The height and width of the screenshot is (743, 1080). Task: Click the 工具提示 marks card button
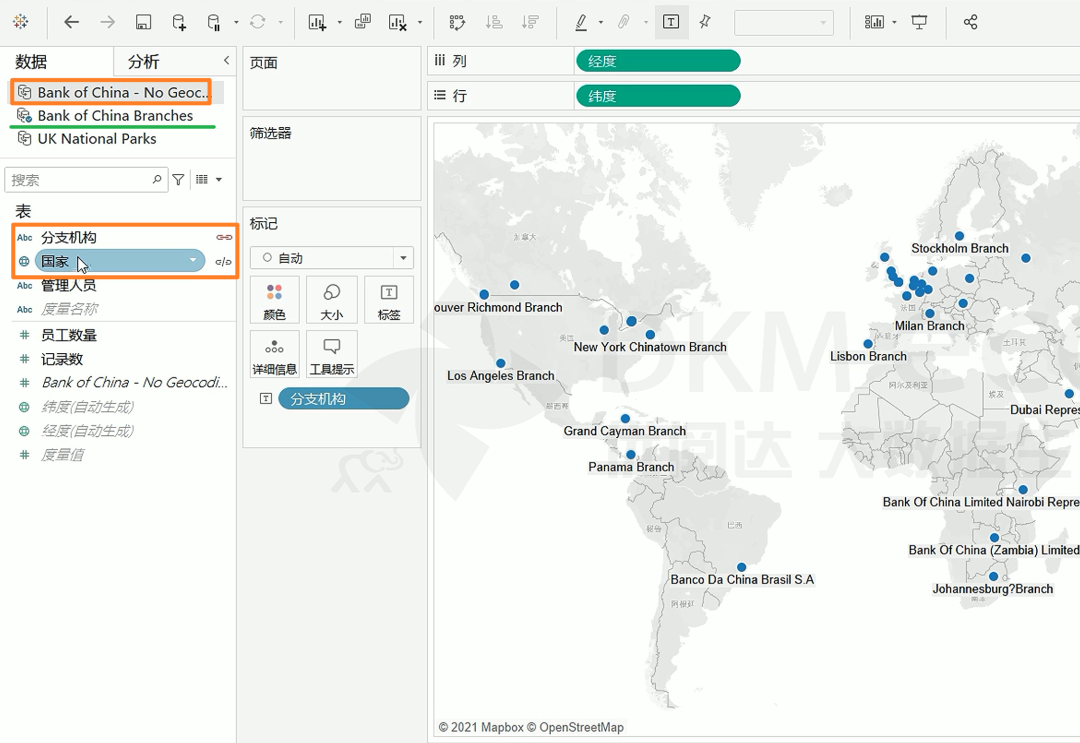[x=331, y=354]
